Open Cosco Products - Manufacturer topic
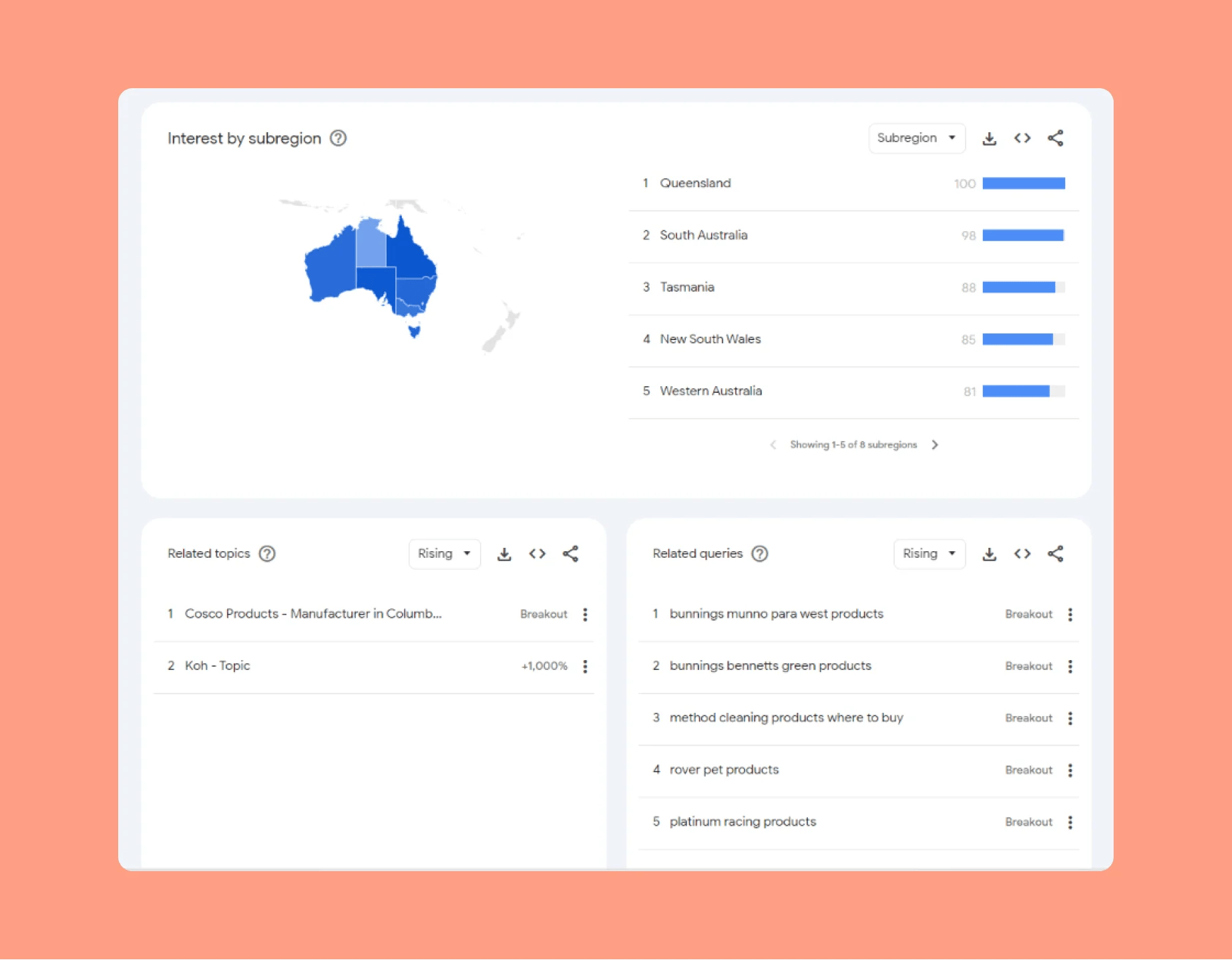This screenshot has height=960, width=1232. (x=313, y=614)
